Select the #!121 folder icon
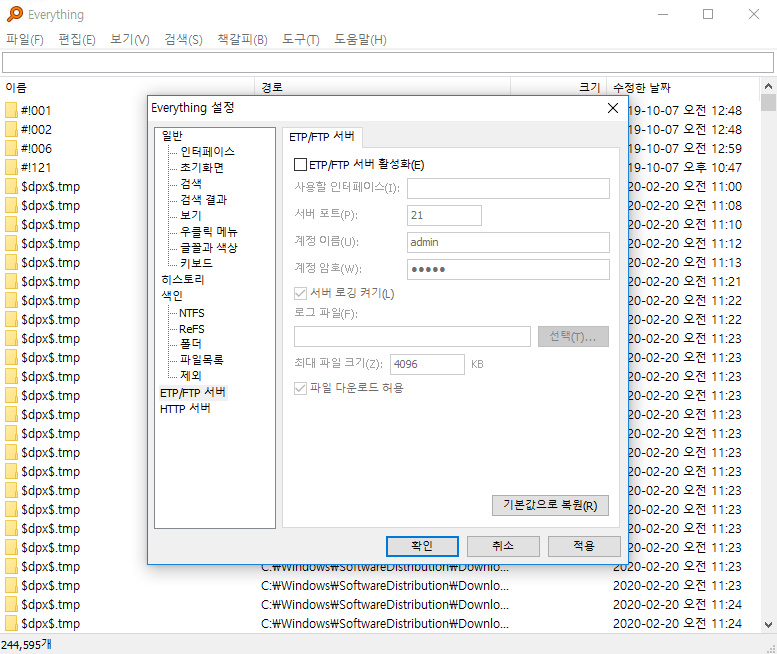777x654 pixels. click(x=11, y=167)
